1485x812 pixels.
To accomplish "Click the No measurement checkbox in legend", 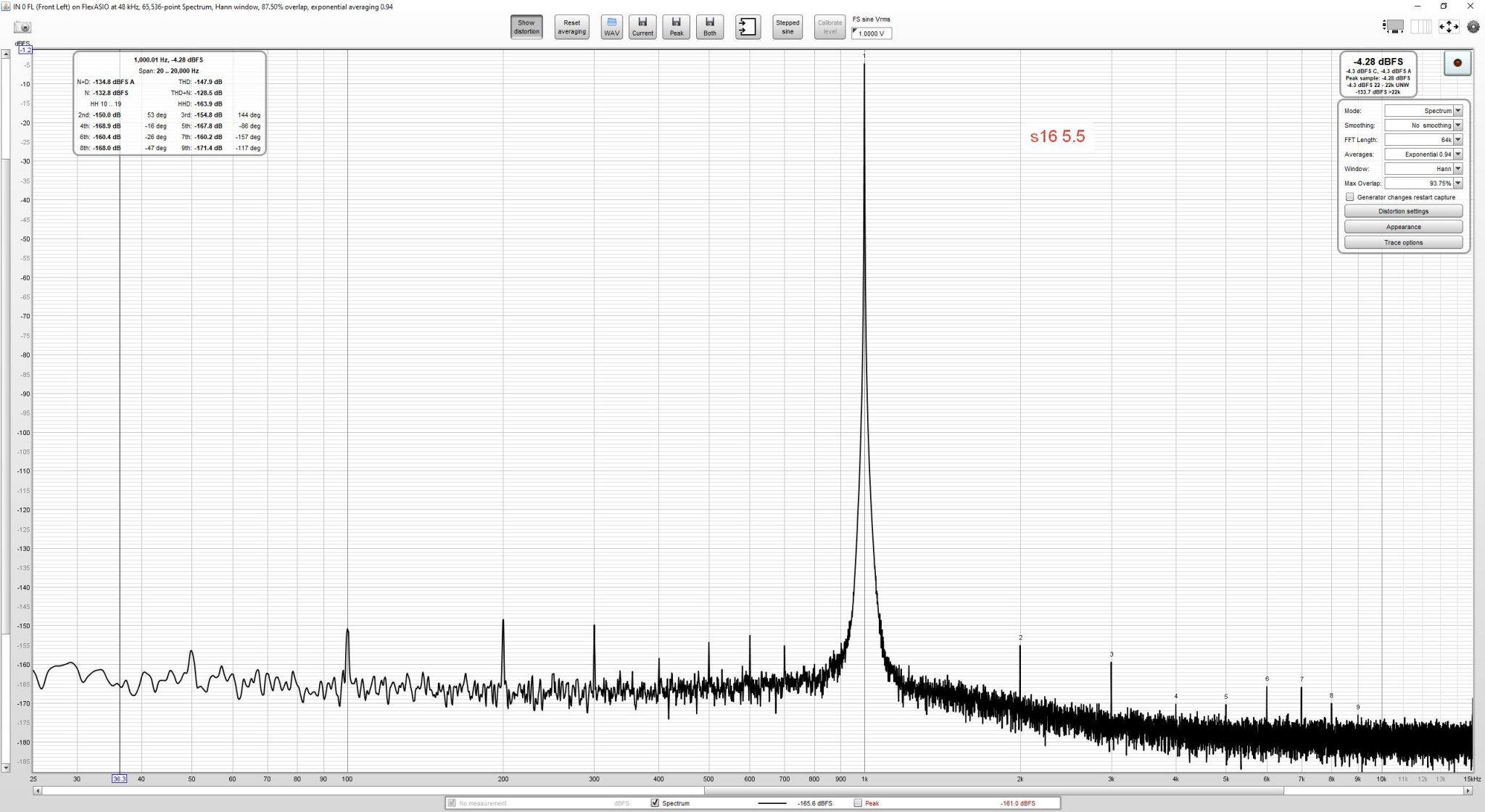I will 452,803.
